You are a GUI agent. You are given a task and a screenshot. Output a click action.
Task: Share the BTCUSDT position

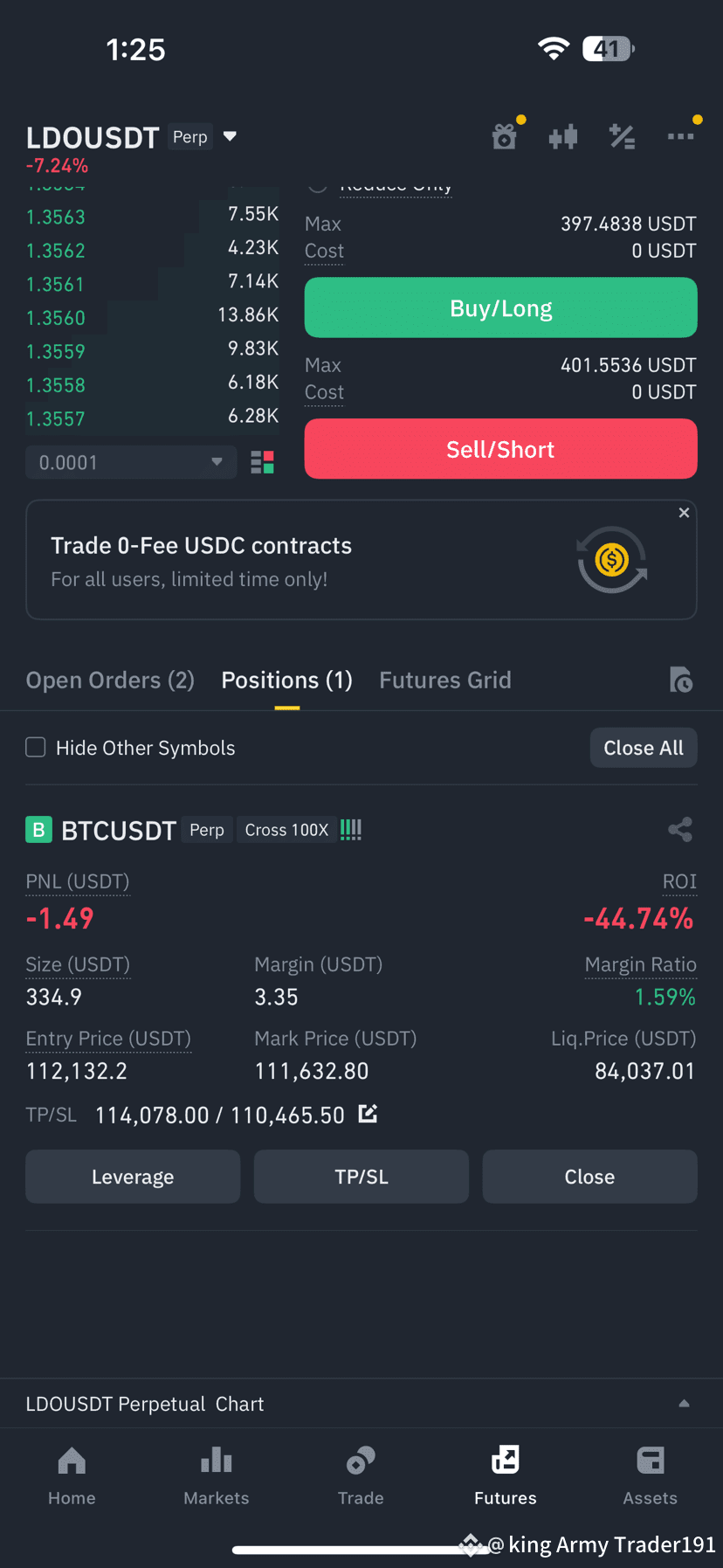coord(680,829)
